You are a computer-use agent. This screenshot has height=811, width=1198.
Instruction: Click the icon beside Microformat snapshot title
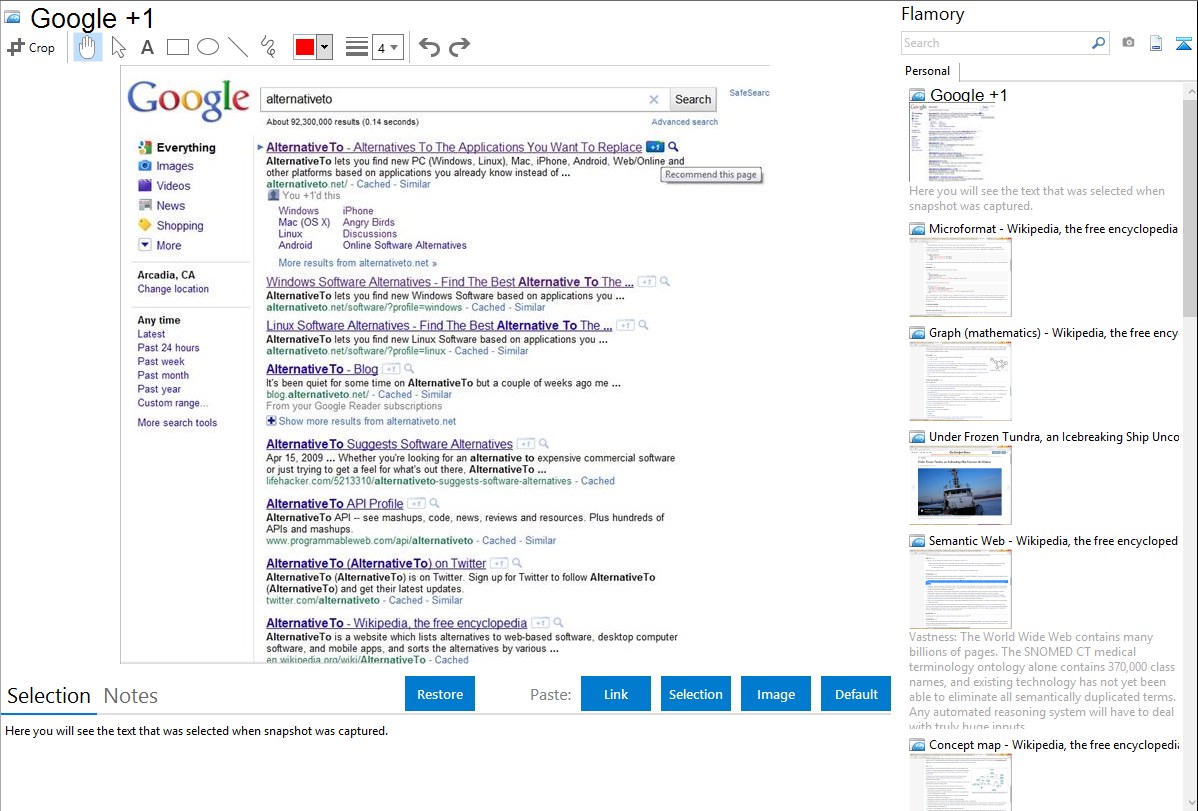pos(917,229)
